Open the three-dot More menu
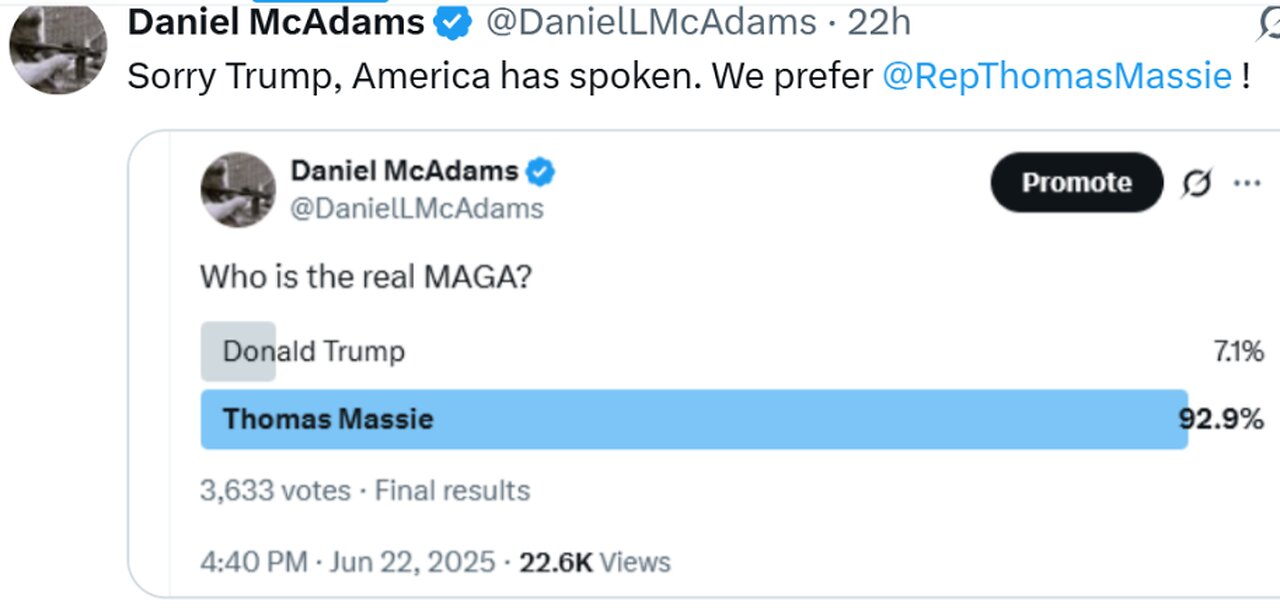This screenshot has width=1280, height=613. (x=1246, y=183)
